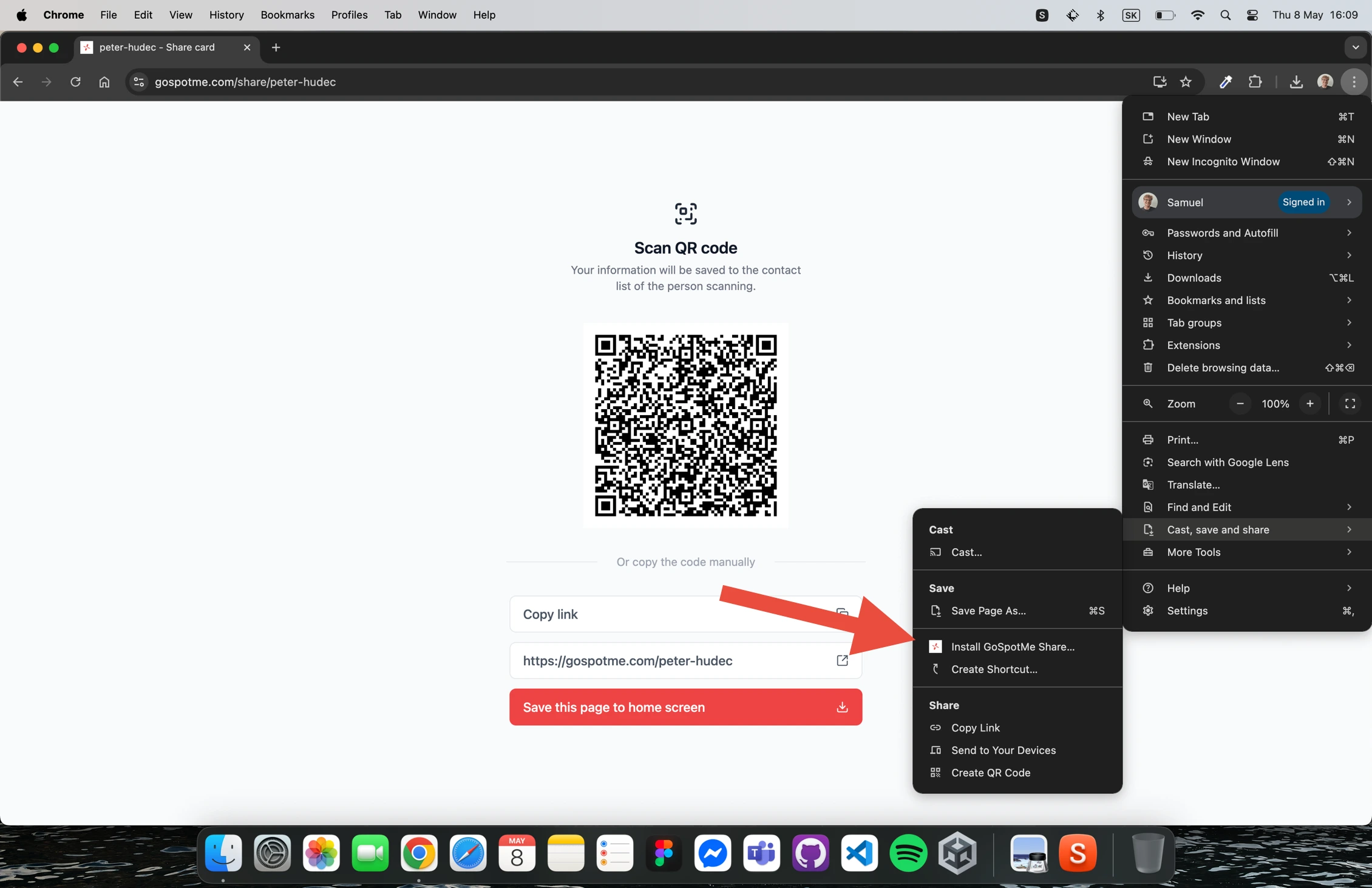Launch Spotify from the dock

(x=908, y=853)
